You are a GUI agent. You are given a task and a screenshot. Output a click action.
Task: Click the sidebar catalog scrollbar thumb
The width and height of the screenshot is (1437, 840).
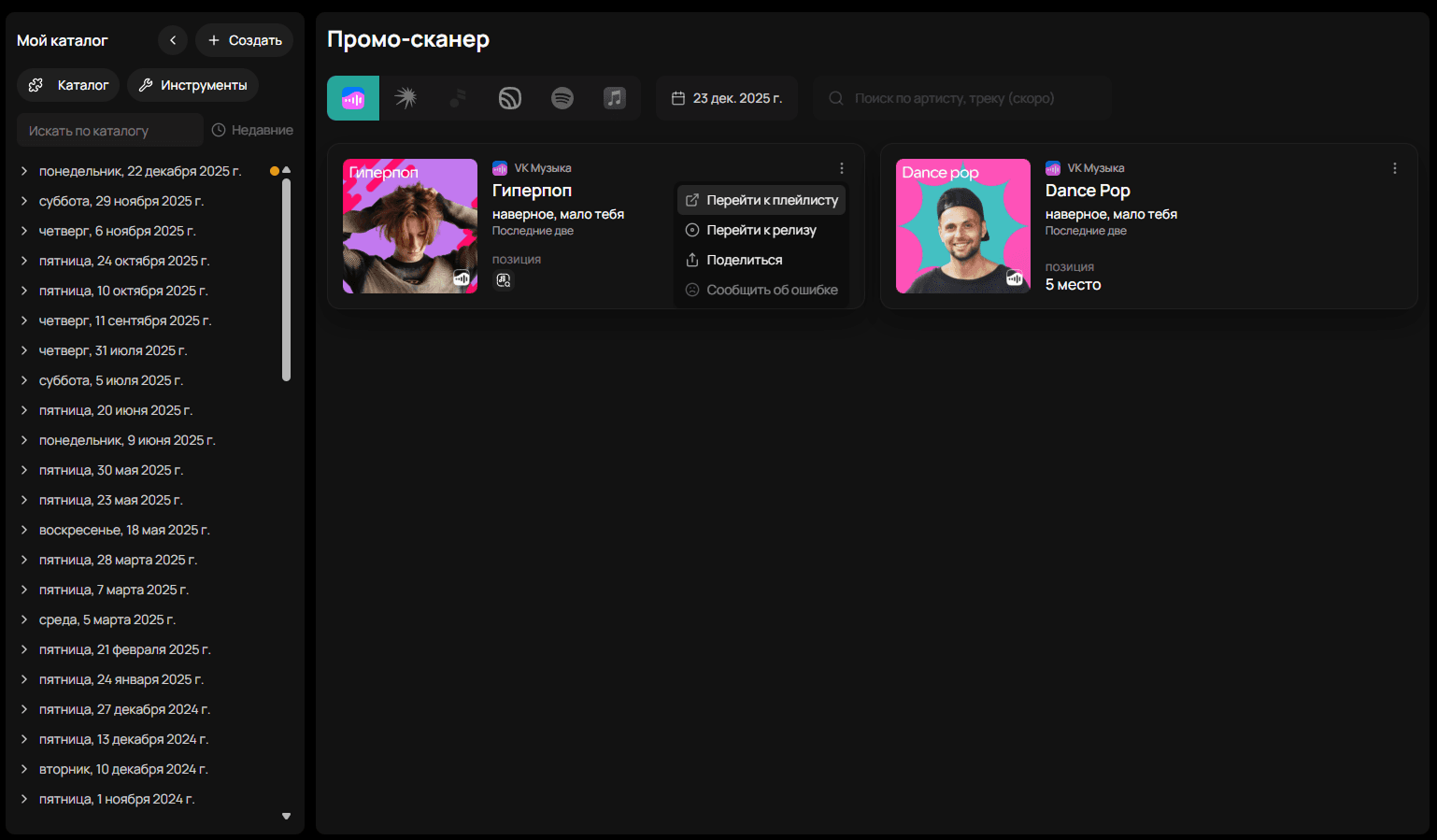286,280
